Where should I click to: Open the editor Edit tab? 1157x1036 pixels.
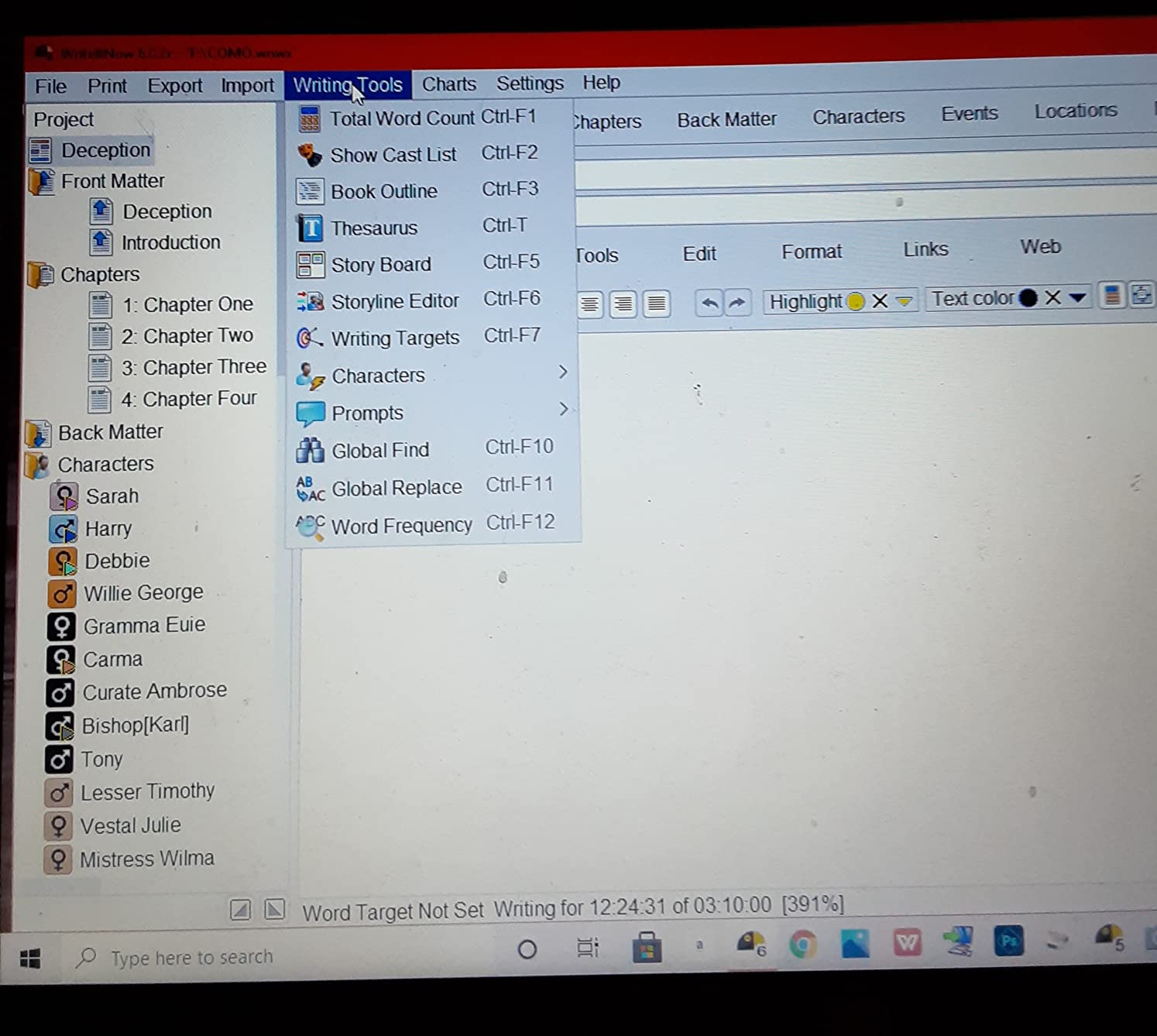(x=699, y=254)
